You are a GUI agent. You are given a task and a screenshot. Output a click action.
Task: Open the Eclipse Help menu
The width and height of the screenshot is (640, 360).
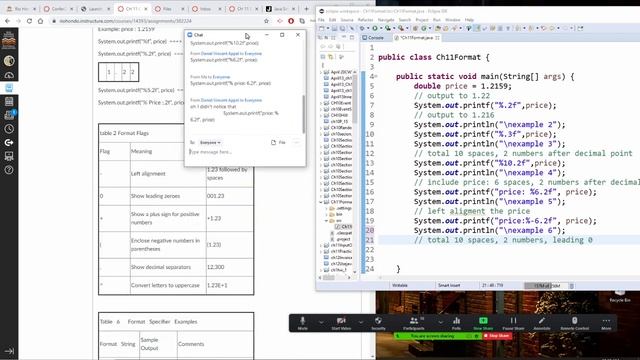point(469,20)
